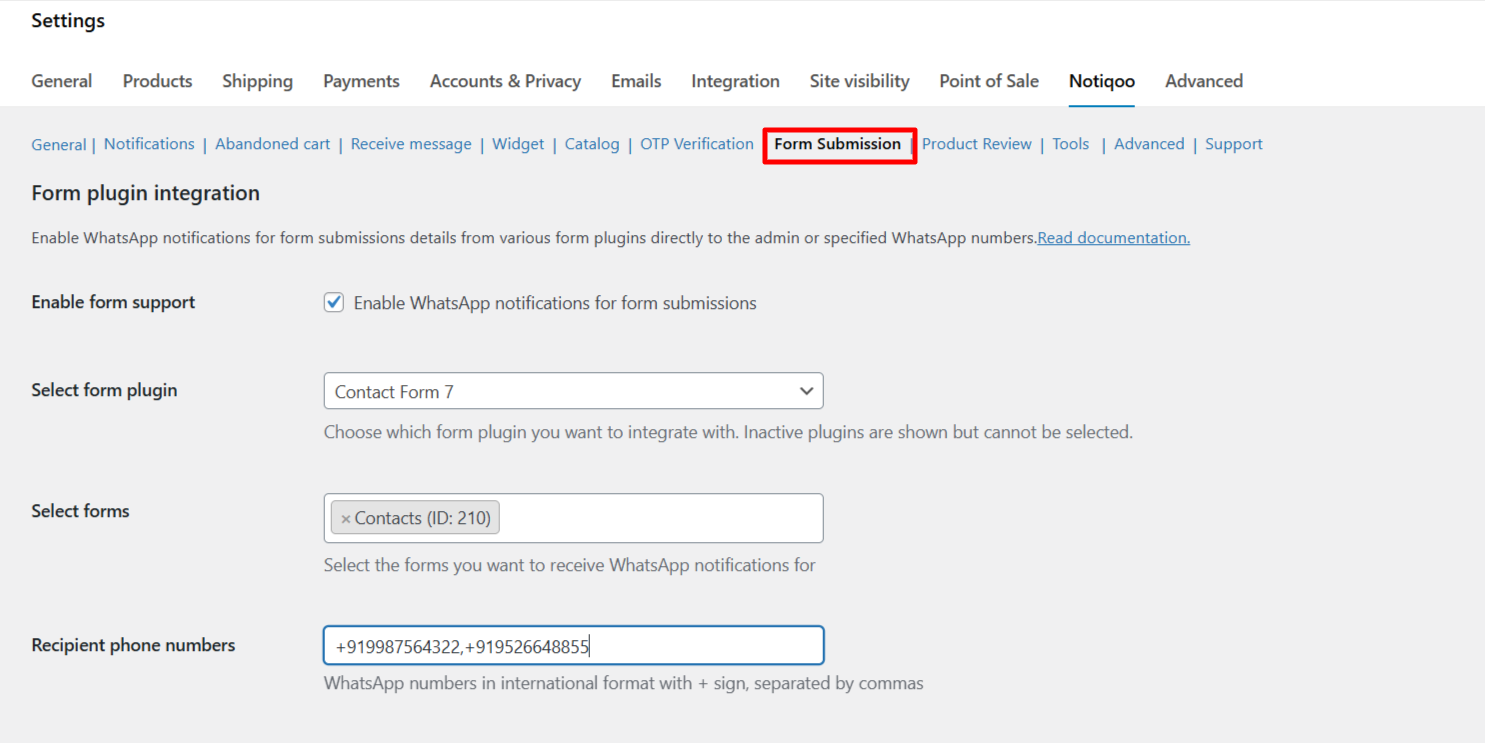Open the Receive message section
The image size is (1485, 743).
[411, 144]
